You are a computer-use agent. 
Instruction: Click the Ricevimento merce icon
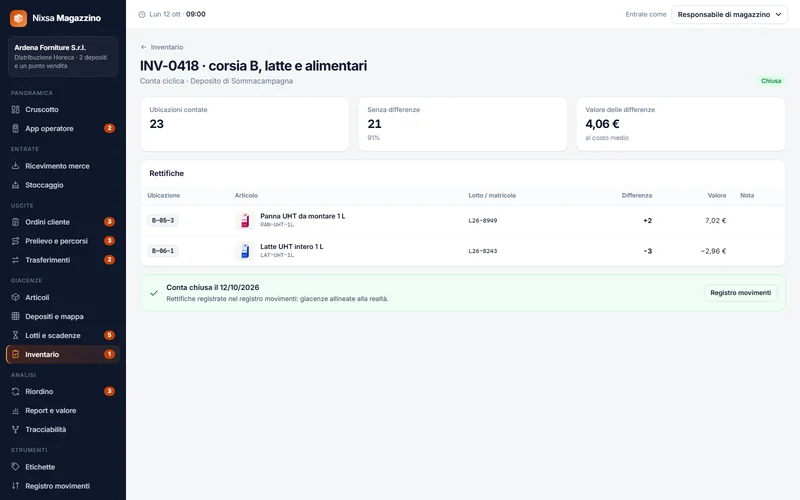15,166
